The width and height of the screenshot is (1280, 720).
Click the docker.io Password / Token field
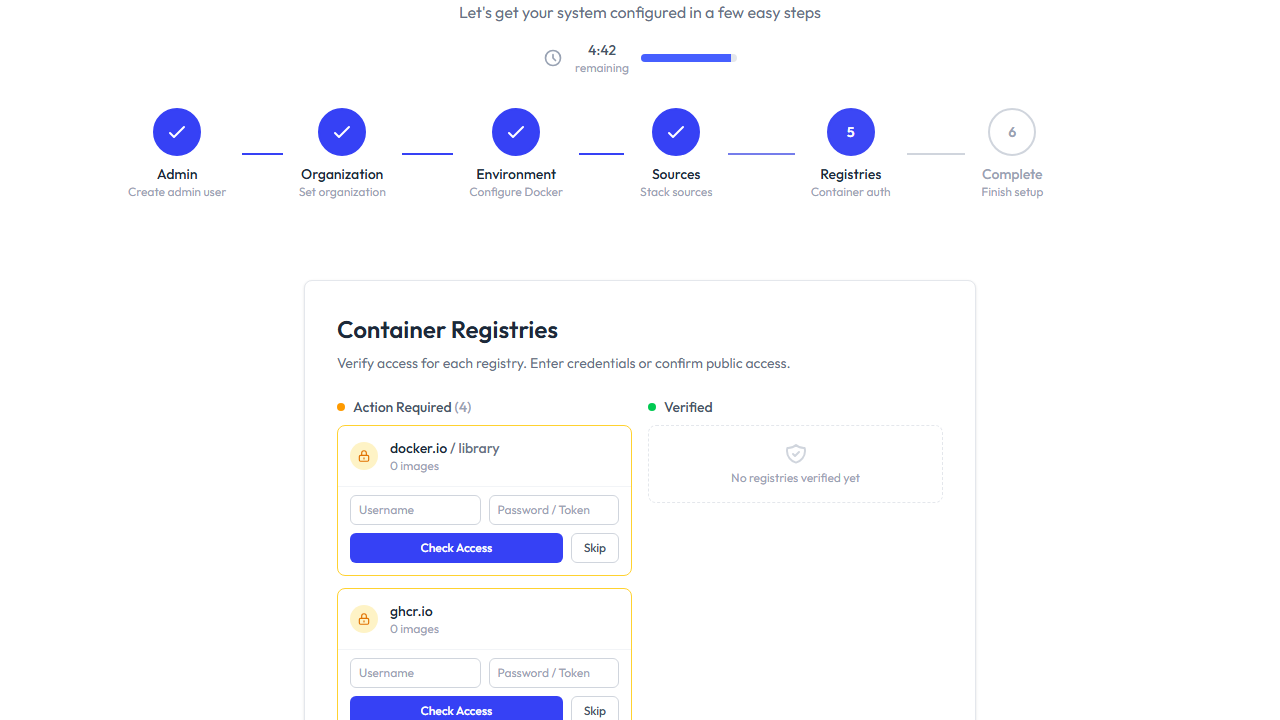point(553,510)
